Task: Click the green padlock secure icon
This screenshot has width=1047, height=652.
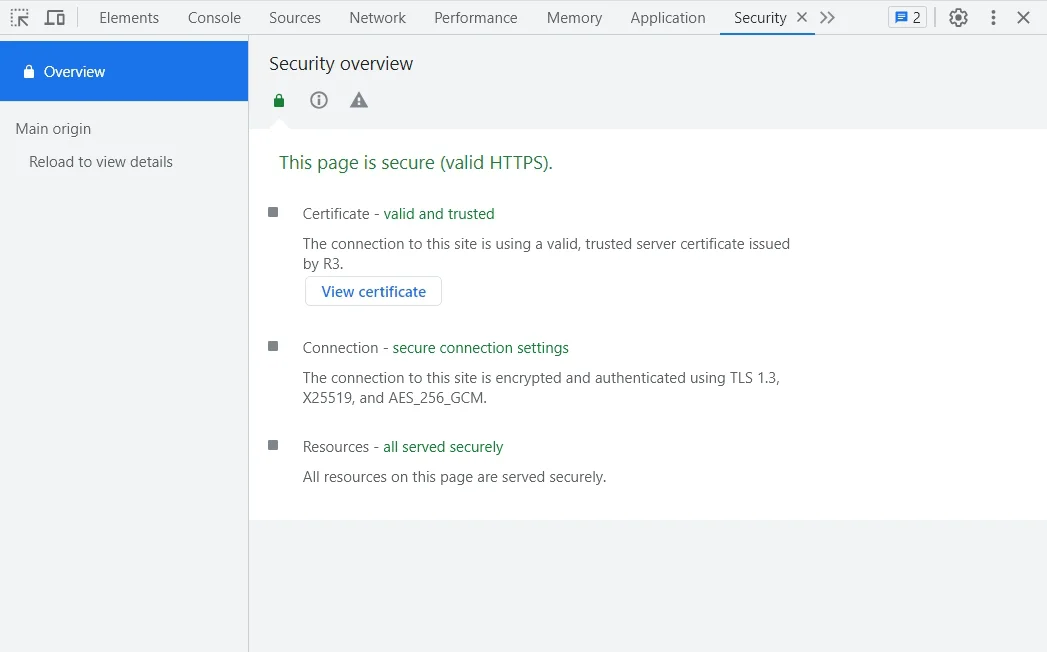Action: coord(279,100)
